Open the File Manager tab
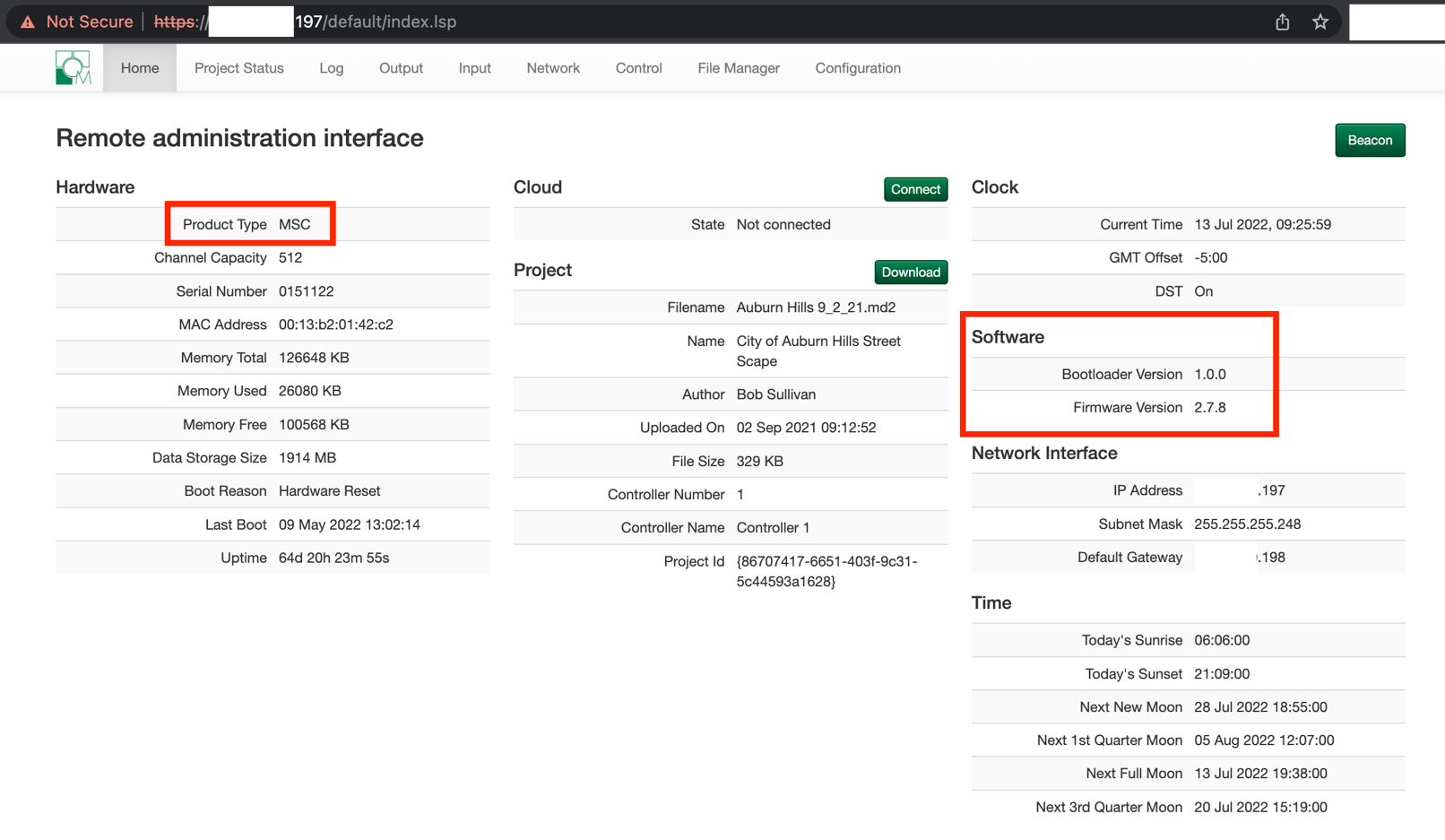Viewport: 1445px width, 840px height. click(x=738, y=68)
